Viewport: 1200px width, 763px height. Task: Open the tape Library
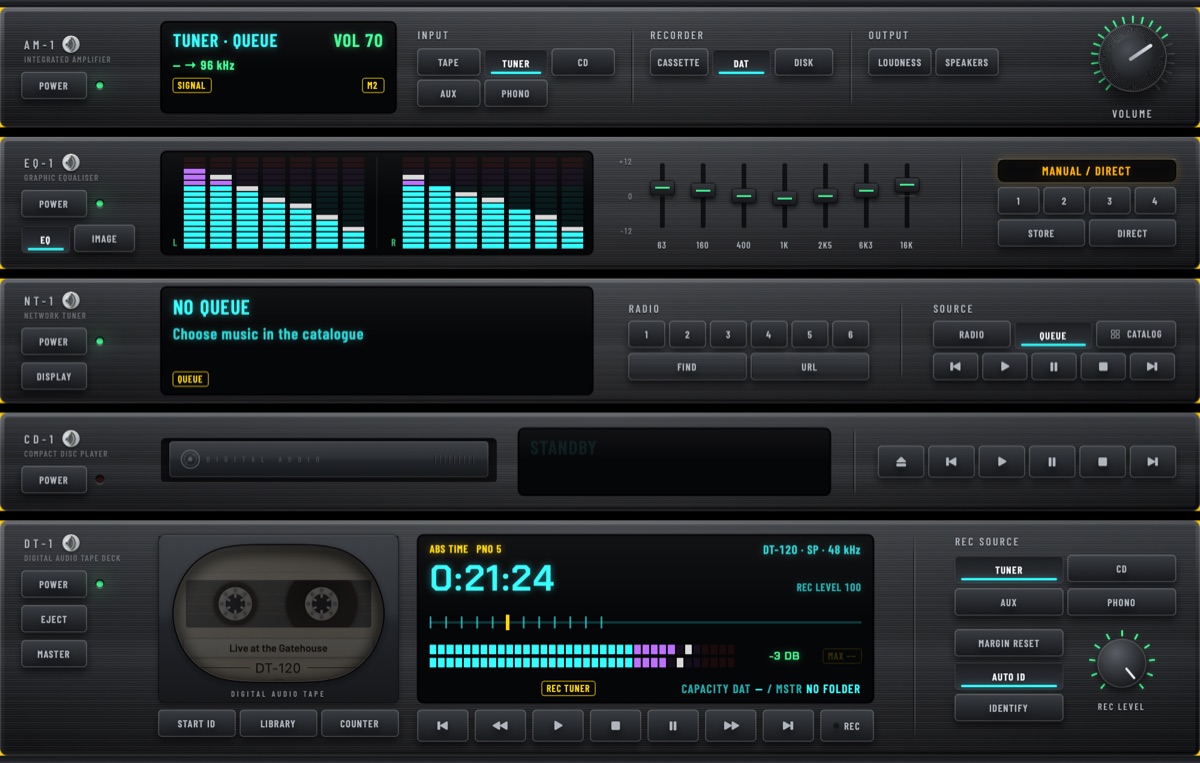(278, 724)
